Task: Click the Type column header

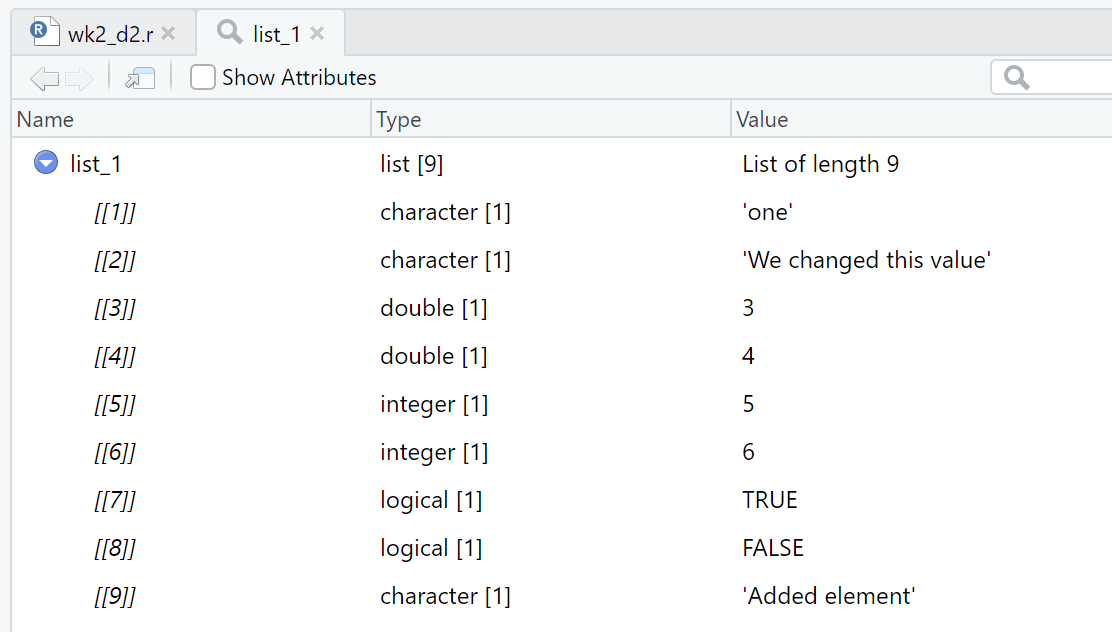Action: pyautogui.click(x=399, y=120)
